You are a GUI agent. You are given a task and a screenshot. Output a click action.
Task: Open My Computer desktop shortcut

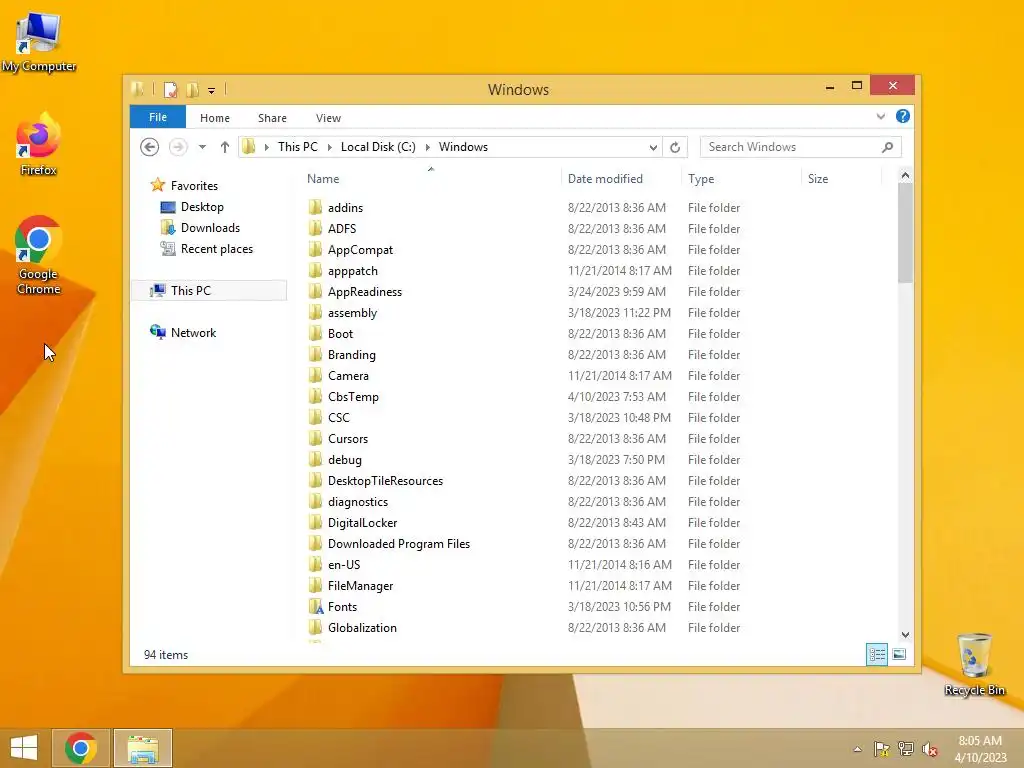pos(39,42)
